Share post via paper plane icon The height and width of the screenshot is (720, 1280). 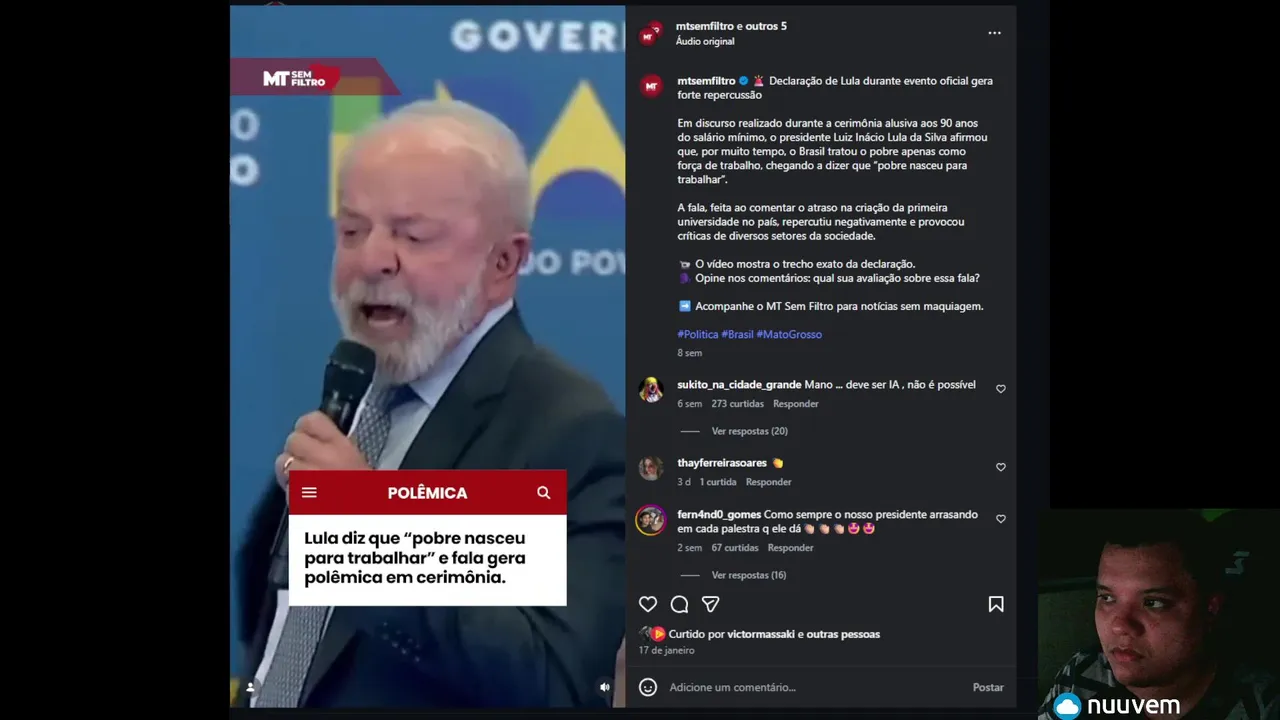710,604
